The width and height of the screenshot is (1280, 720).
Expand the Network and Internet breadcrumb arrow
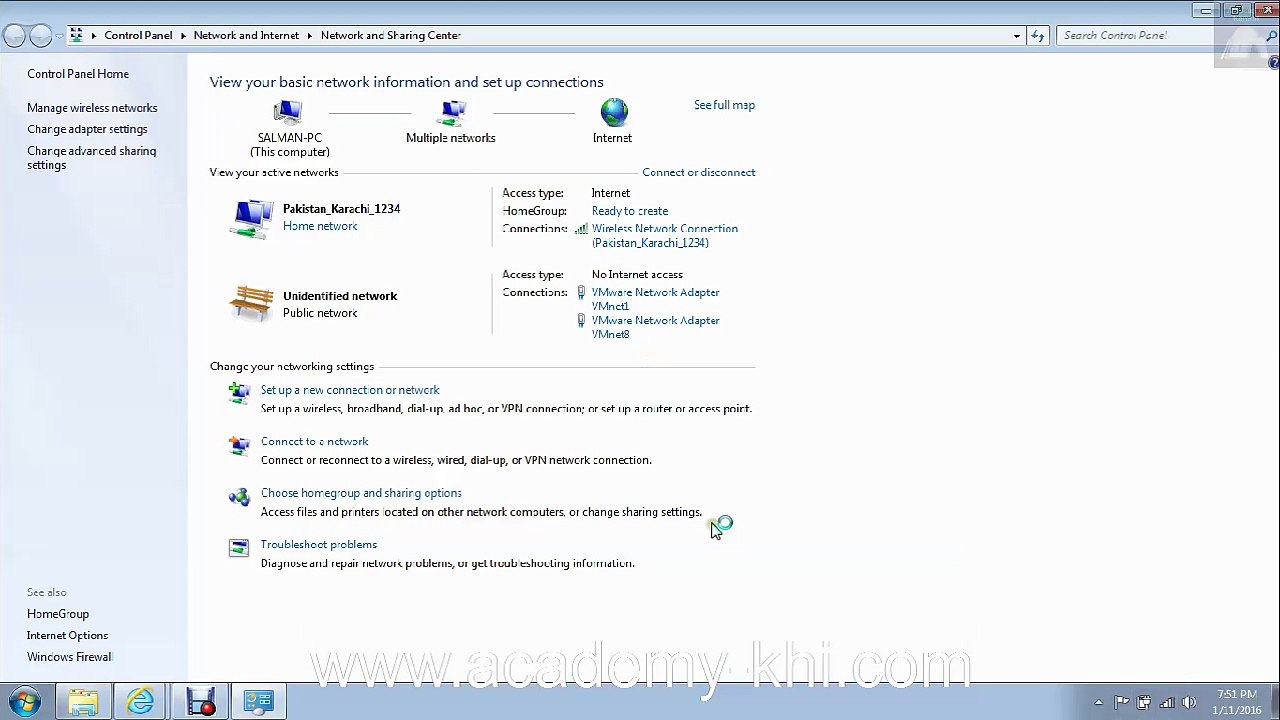tap(310, 36)
